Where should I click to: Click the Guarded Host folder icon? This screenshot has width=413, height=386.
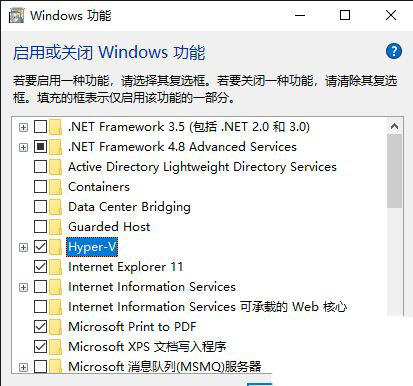pyautogui.click(x=56, y=227)
